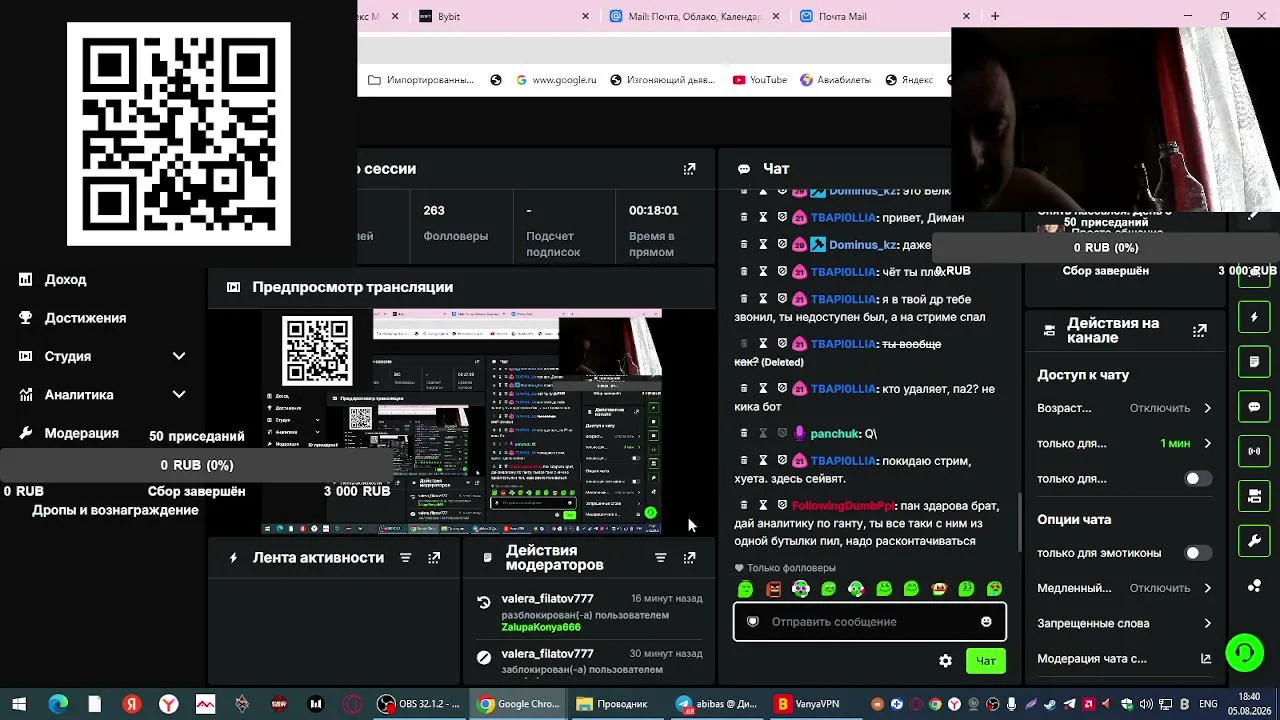Open Telegram abibas taskbar window

coord(716,704)
